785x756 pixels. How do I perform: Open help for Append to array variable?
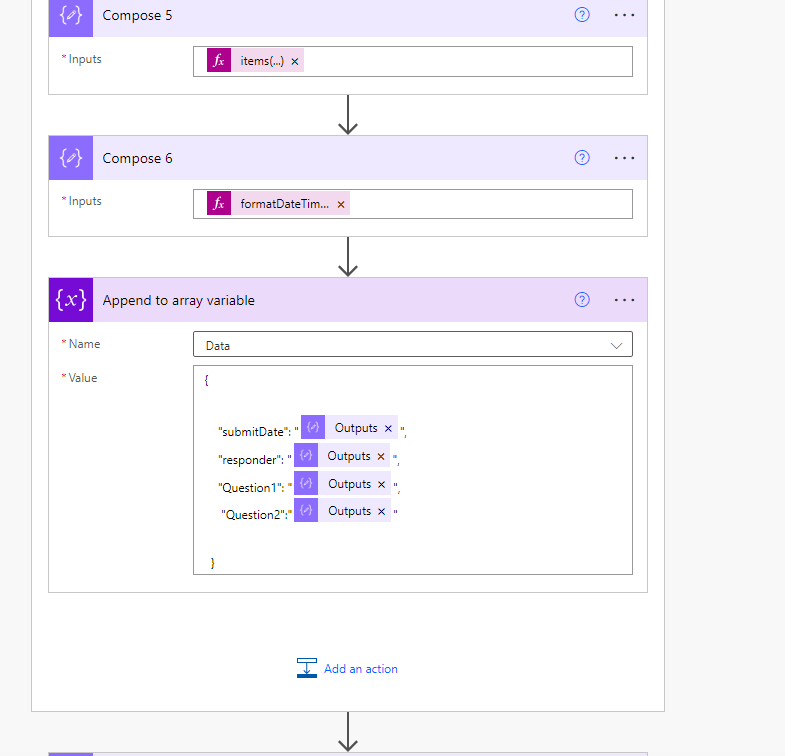pyautogui.click(x=582, y=300)
